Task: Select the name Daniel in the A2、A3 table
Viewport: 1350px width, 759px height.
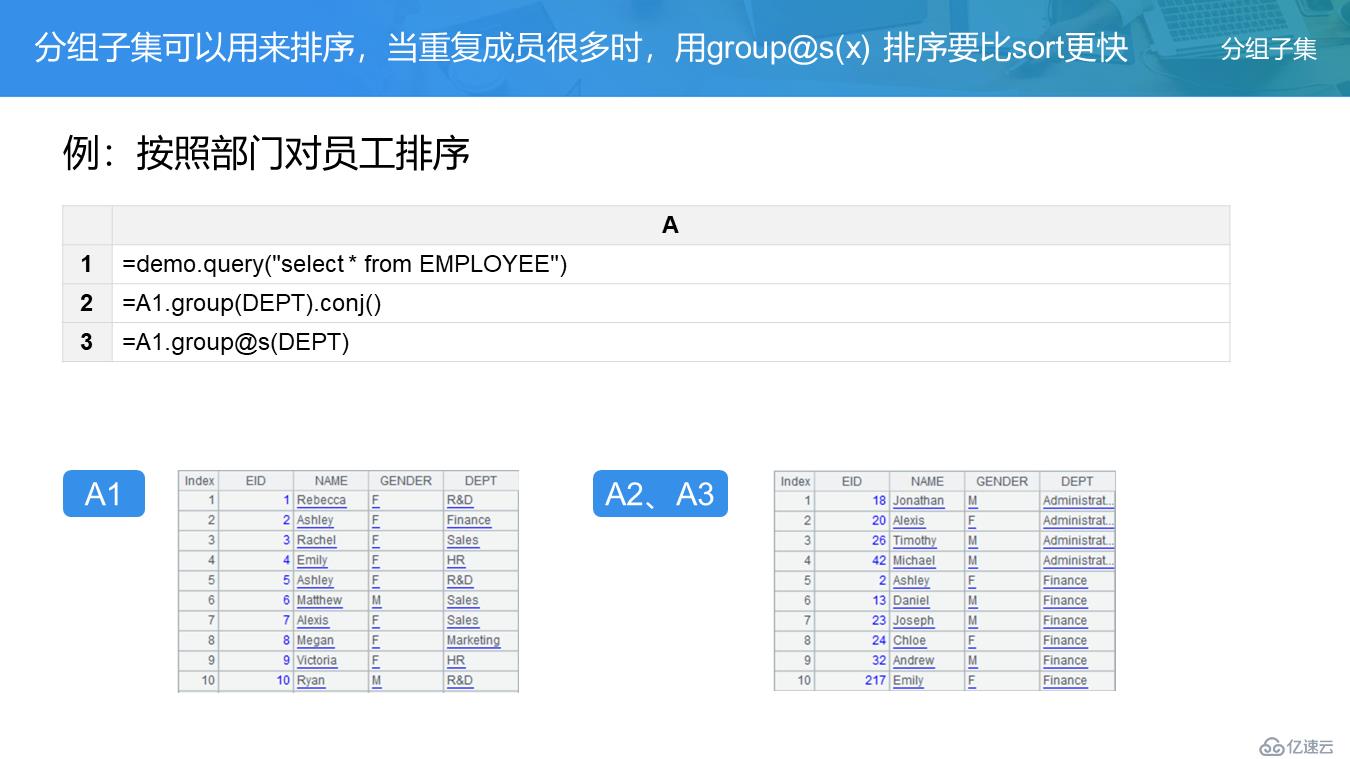Action: tap(911, 600)
